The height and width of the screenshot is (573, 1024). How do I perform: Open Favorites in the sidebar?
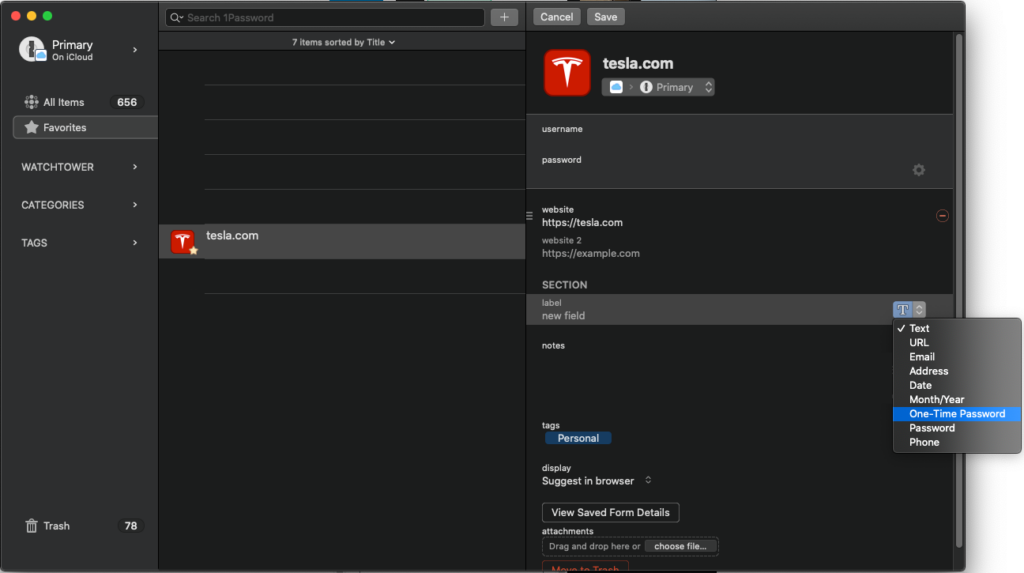point(64,128)
